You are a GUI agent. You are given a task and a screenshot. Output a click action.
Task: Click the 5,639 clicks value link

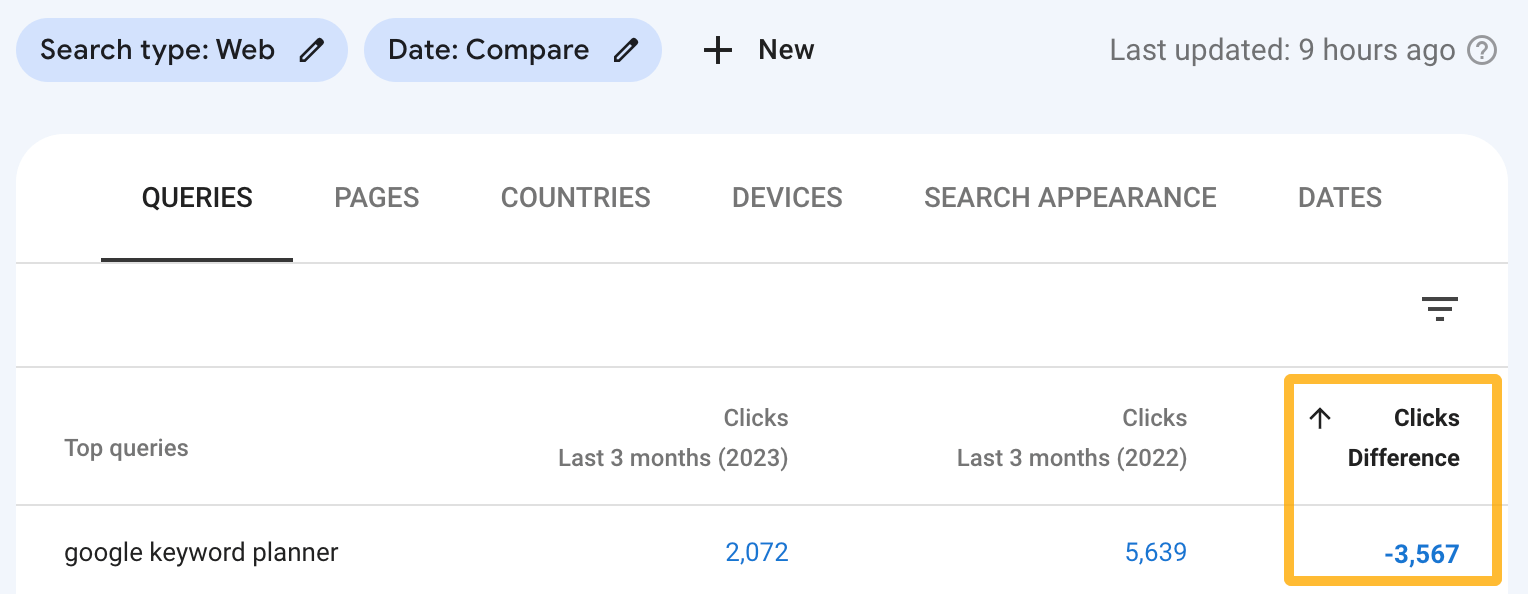coord(1155,552)
